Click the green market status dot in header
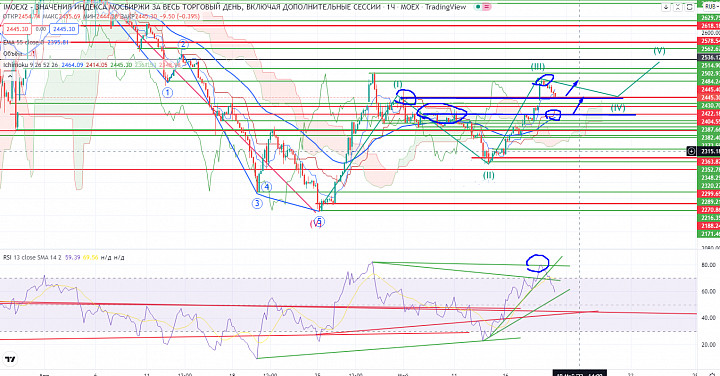This screenshot has width=720, height=376. click(478, 7)
